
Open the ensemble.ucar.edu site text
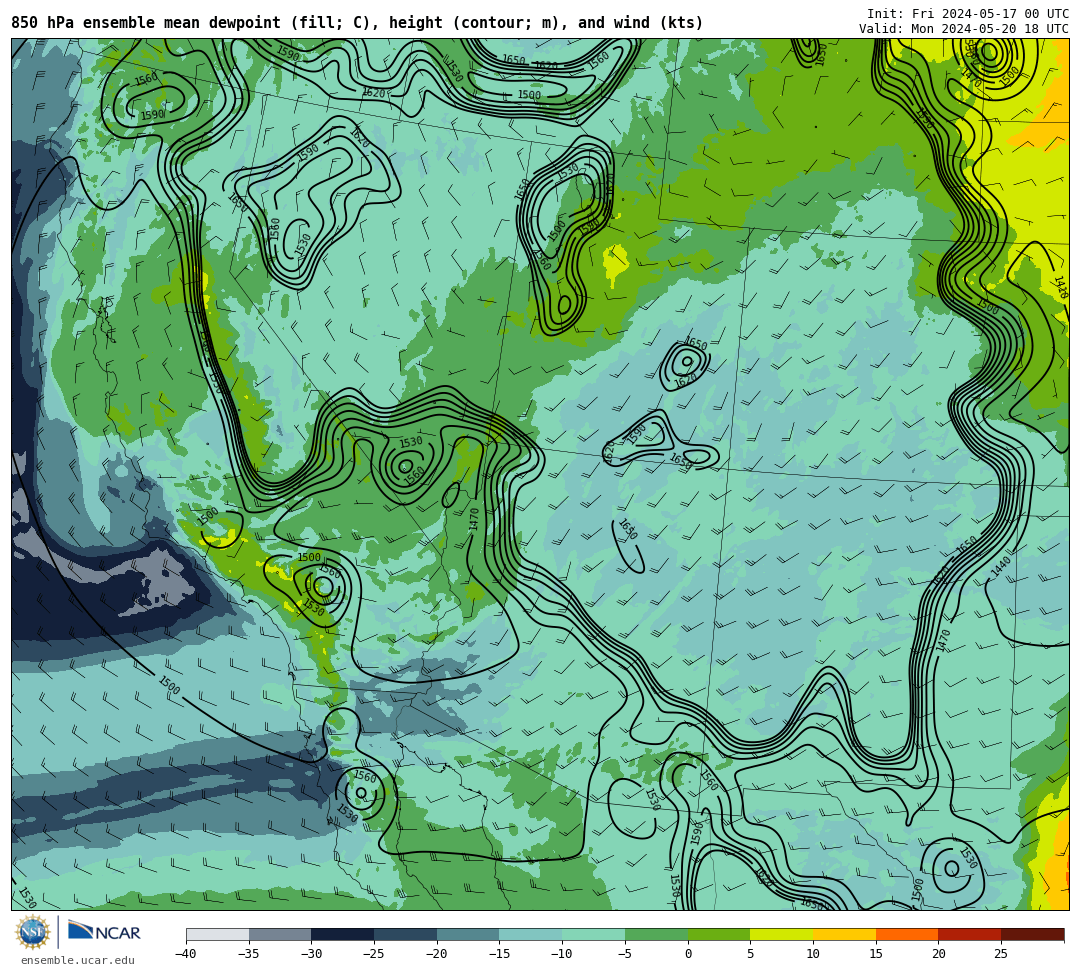pyautogui.click(x=78, y=960)
